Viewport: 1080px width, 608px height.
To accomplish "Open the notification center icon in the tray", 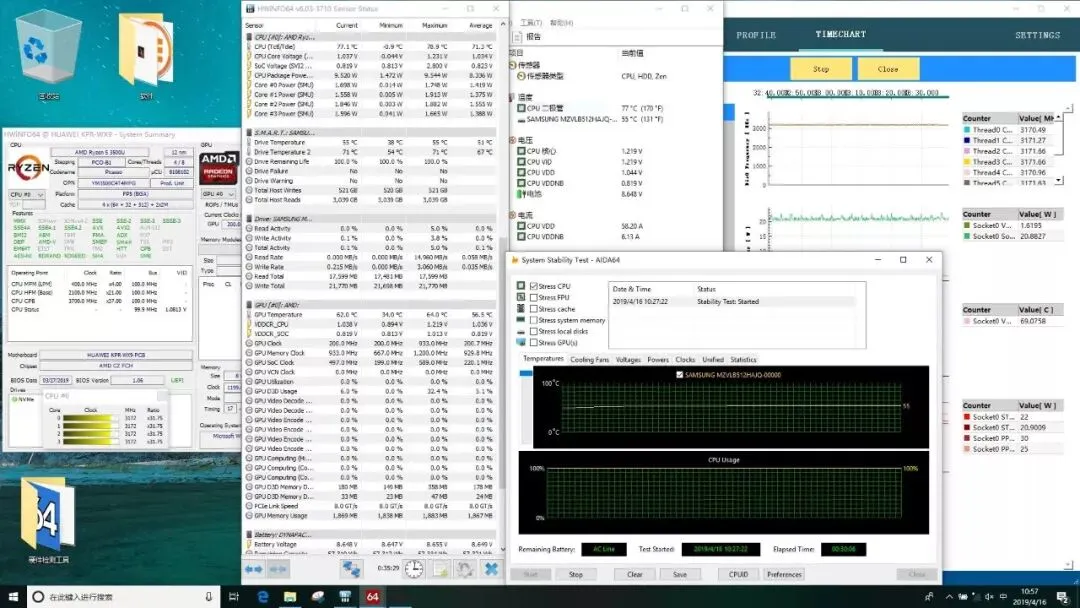I will (1063, 596).
